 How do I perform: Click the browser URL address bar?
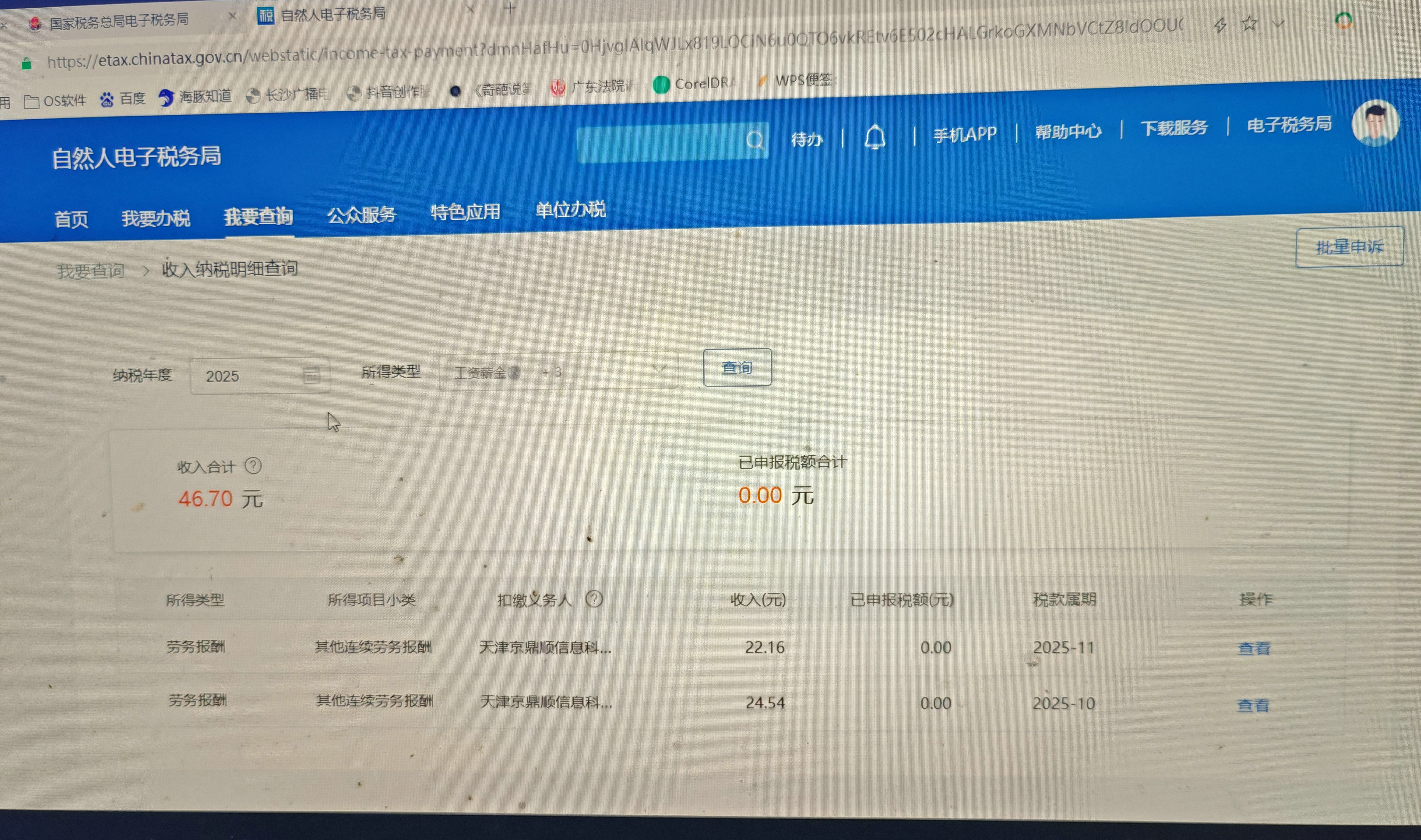click(x=614, y=44)
